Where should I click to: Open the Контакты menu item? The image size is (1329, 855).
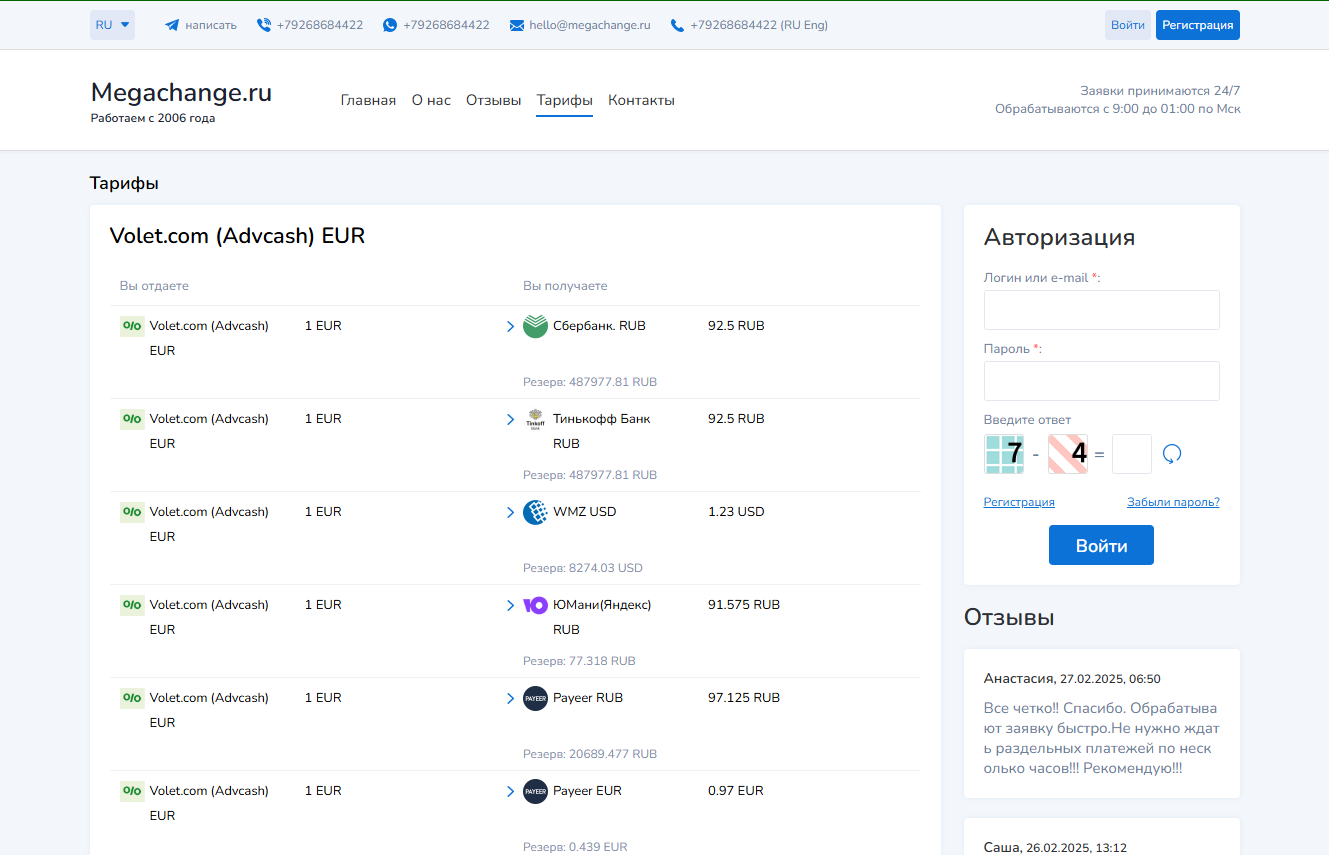(x=641, y=100)
